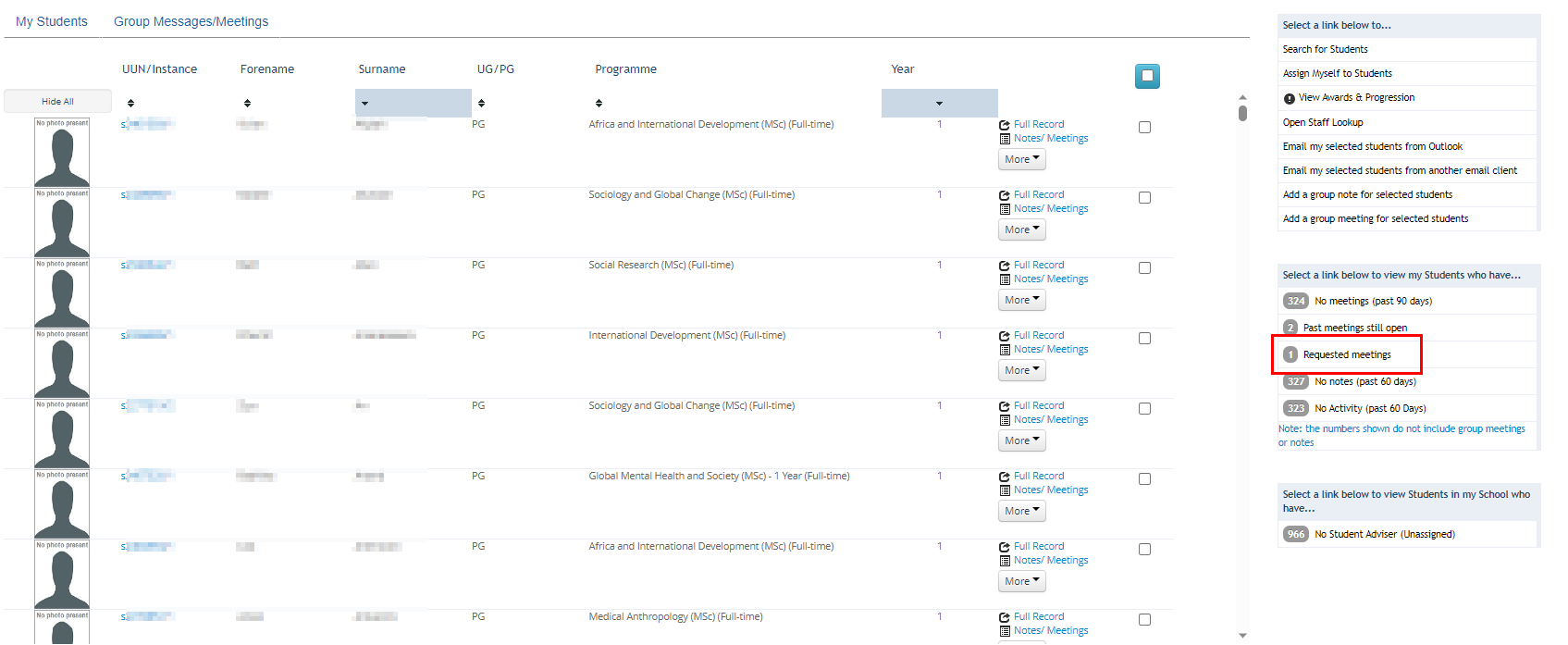Click sort arrows under Programme column
The width and height of the screenshot is (1568, 645).
click(599, 103)
